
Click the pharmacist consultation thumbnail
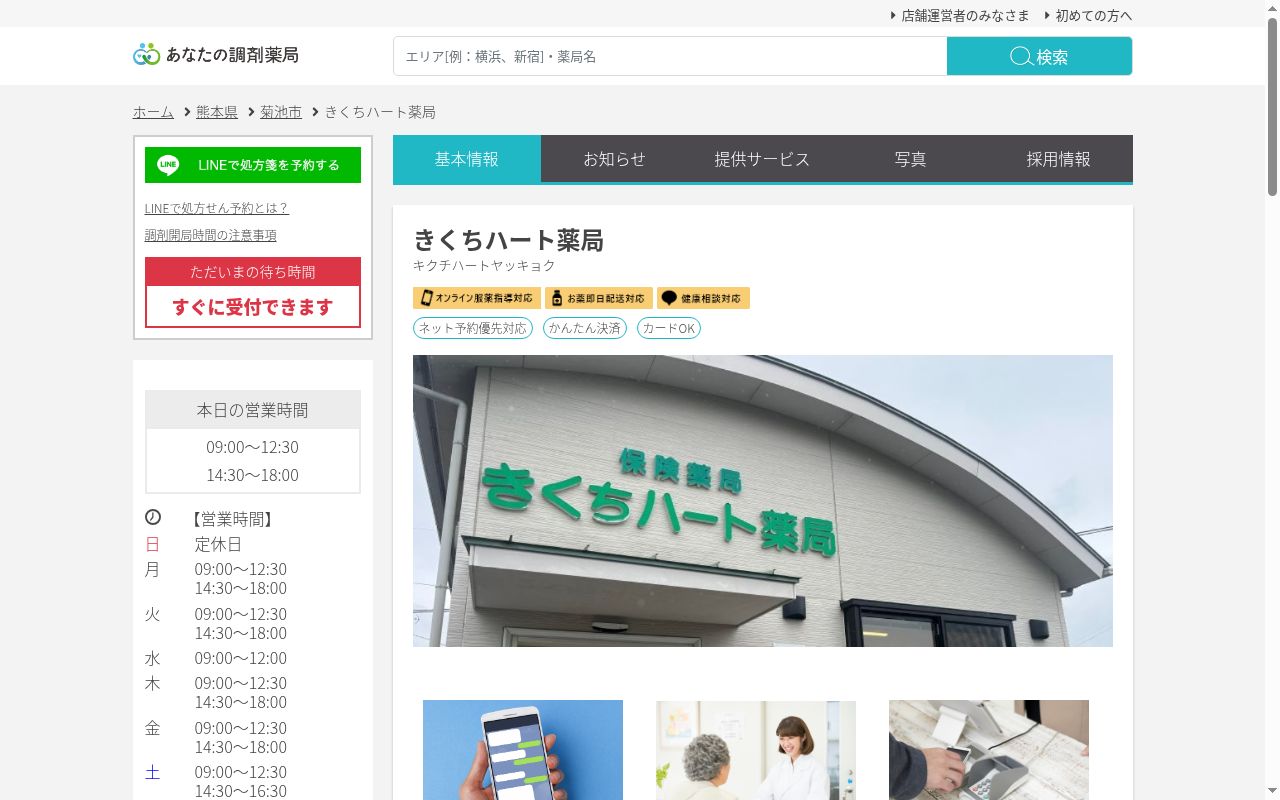pos(756,750)
